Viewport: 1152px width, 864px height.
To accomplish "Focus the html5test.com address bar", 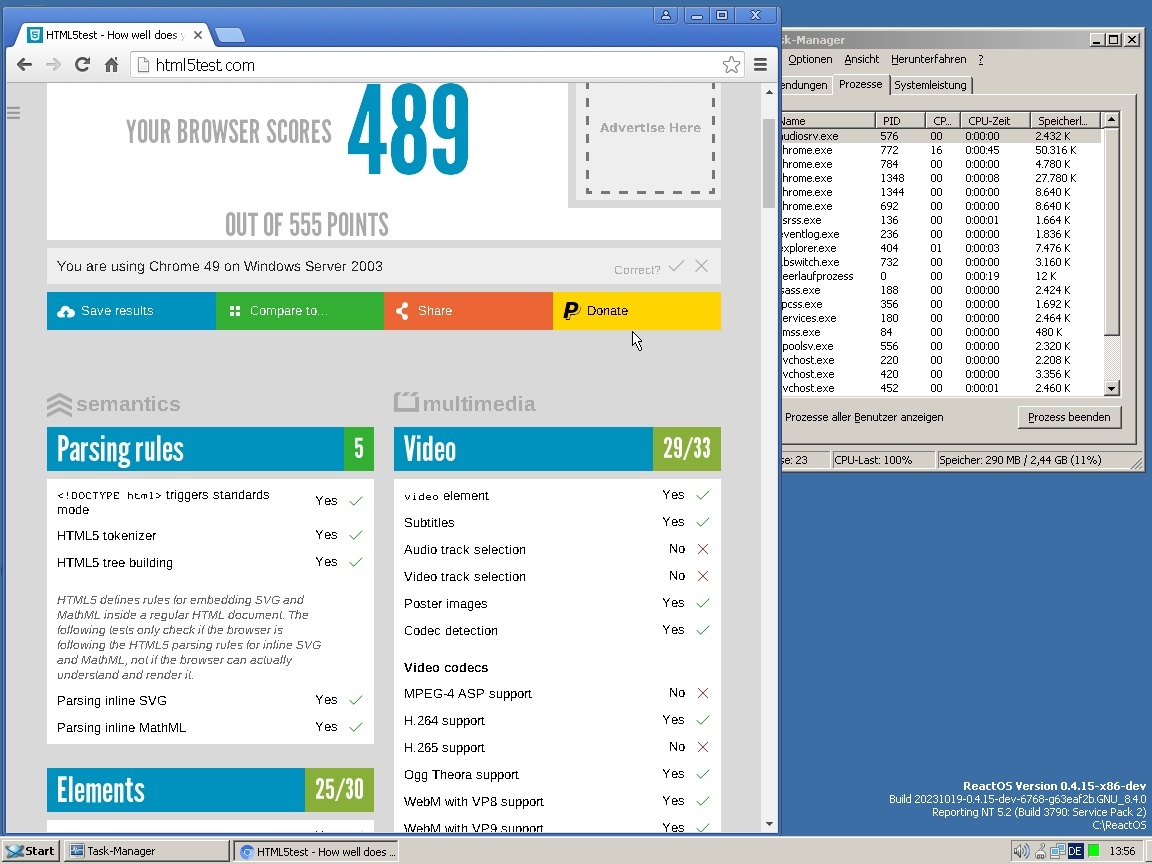I will [436, 65].
